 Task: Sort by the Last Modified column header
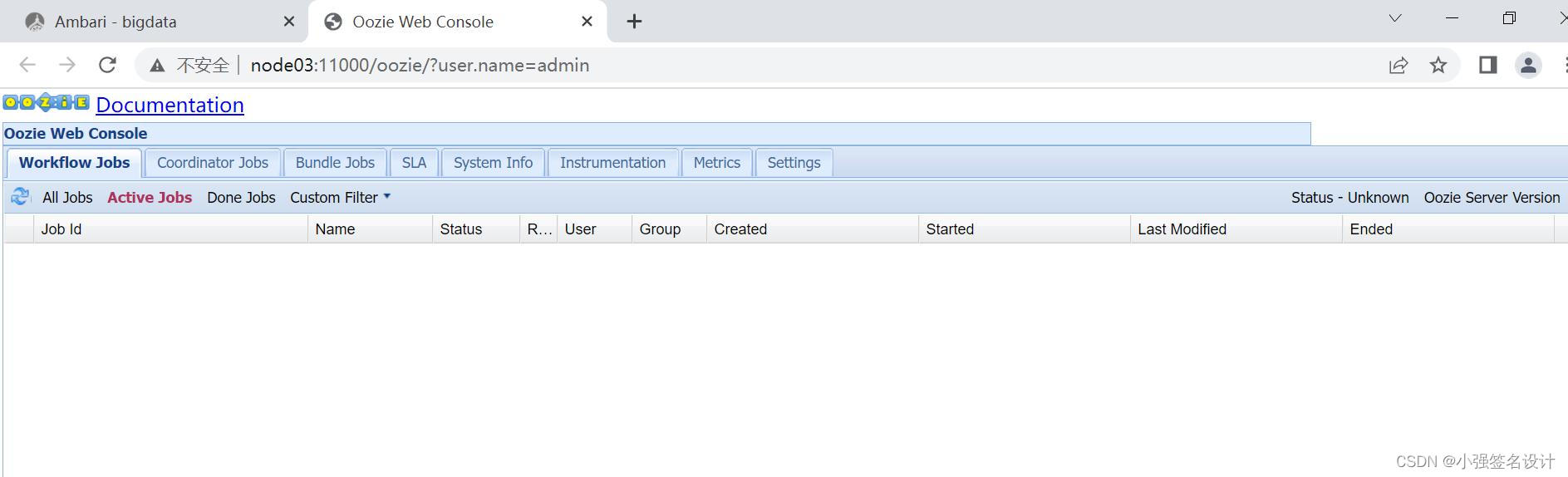tap(1236, 229)
